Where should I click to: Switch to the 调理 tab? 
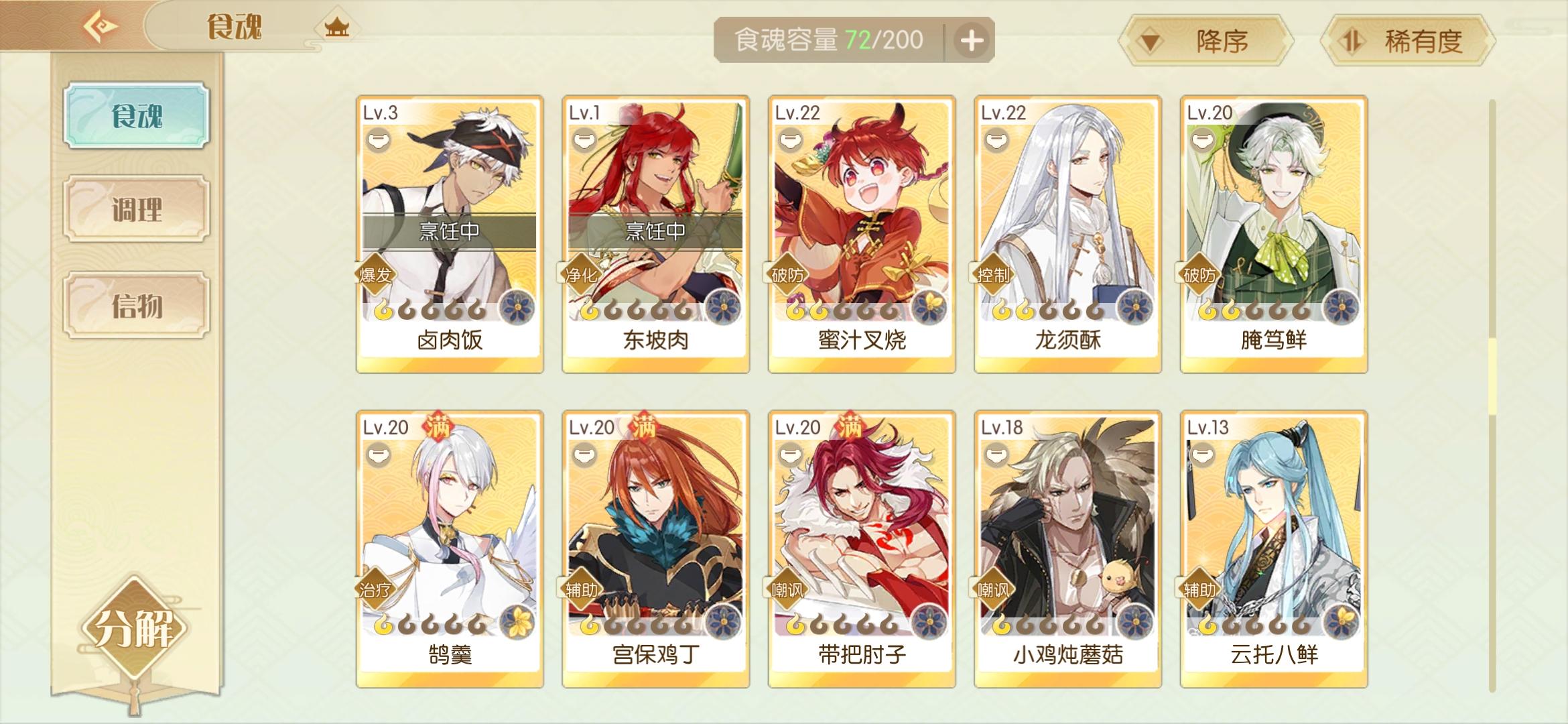(x=137, y=209)
